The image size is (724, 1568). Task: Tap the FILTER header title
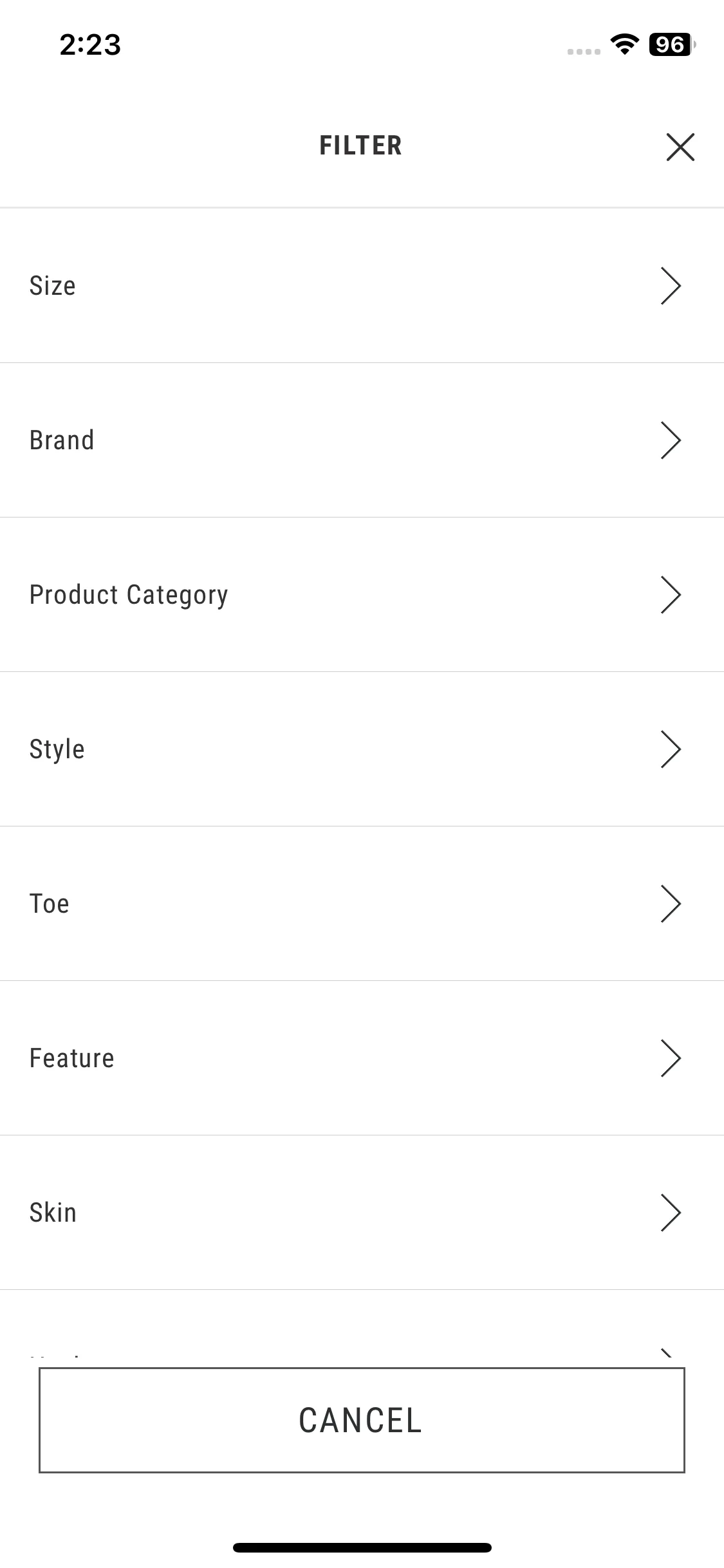pos(361,145)
